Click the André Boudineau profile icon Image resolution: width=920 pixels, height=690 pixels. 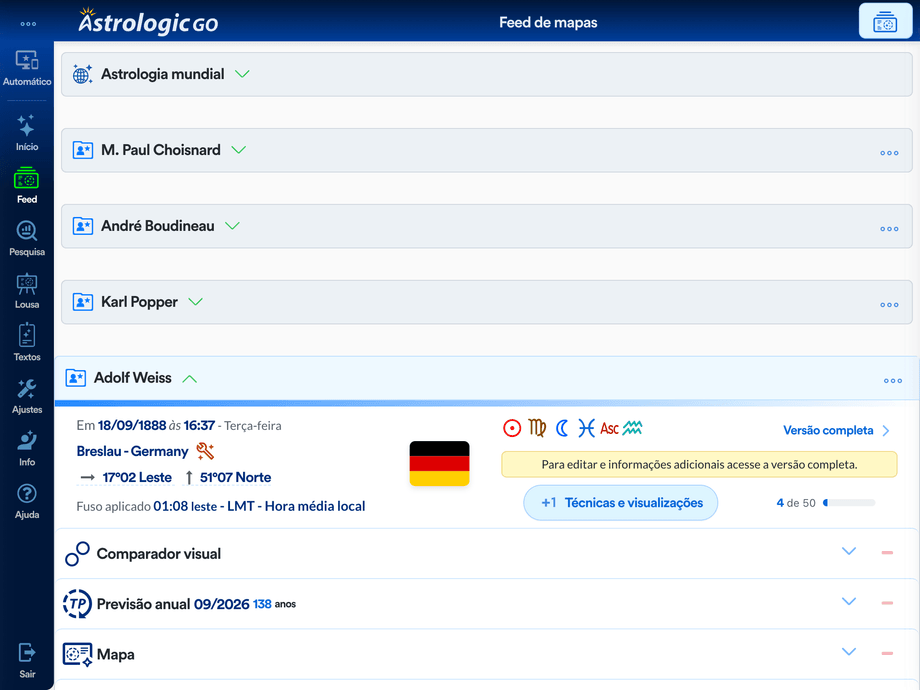coord(83,226)
